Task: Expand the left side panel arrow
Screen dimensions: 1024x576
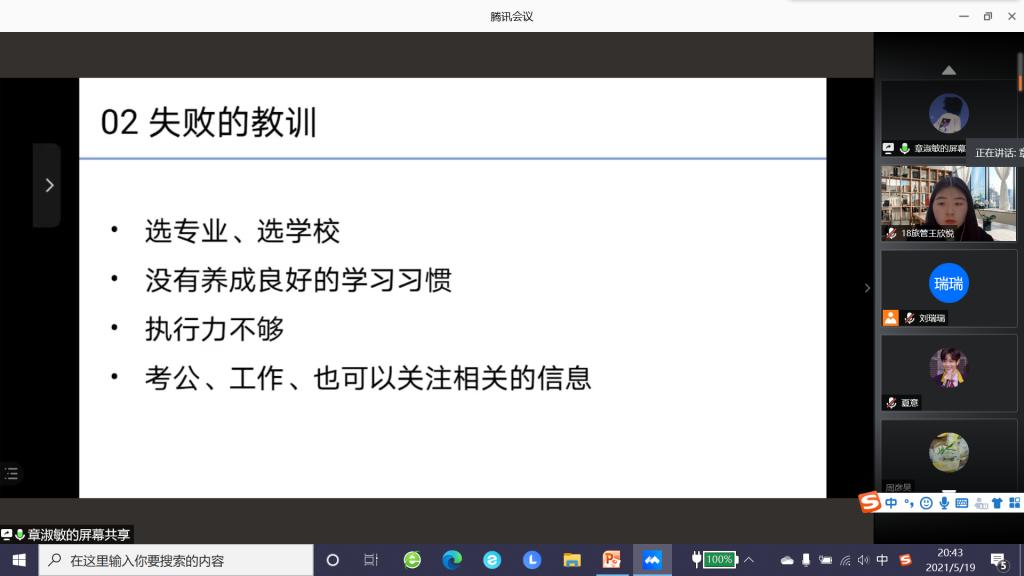Action: (48, 185)
